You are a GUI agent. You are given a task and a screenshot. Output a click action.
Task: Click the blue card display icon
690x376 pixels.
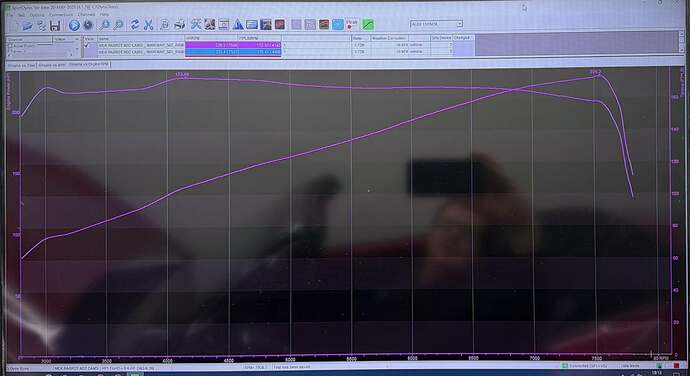click(252, 25)
